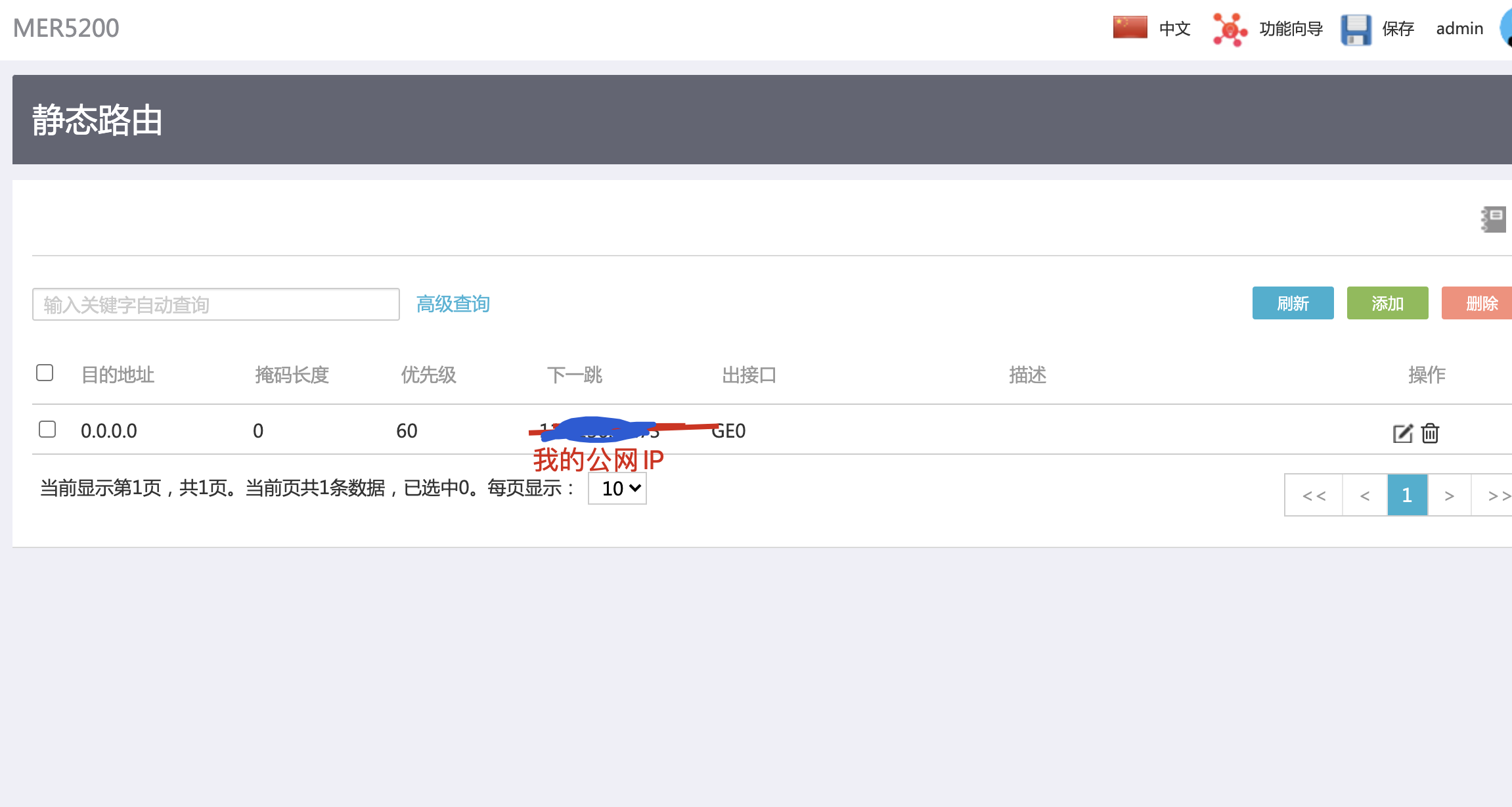Open the 高级查询 advanced search link

click(453, 304)
